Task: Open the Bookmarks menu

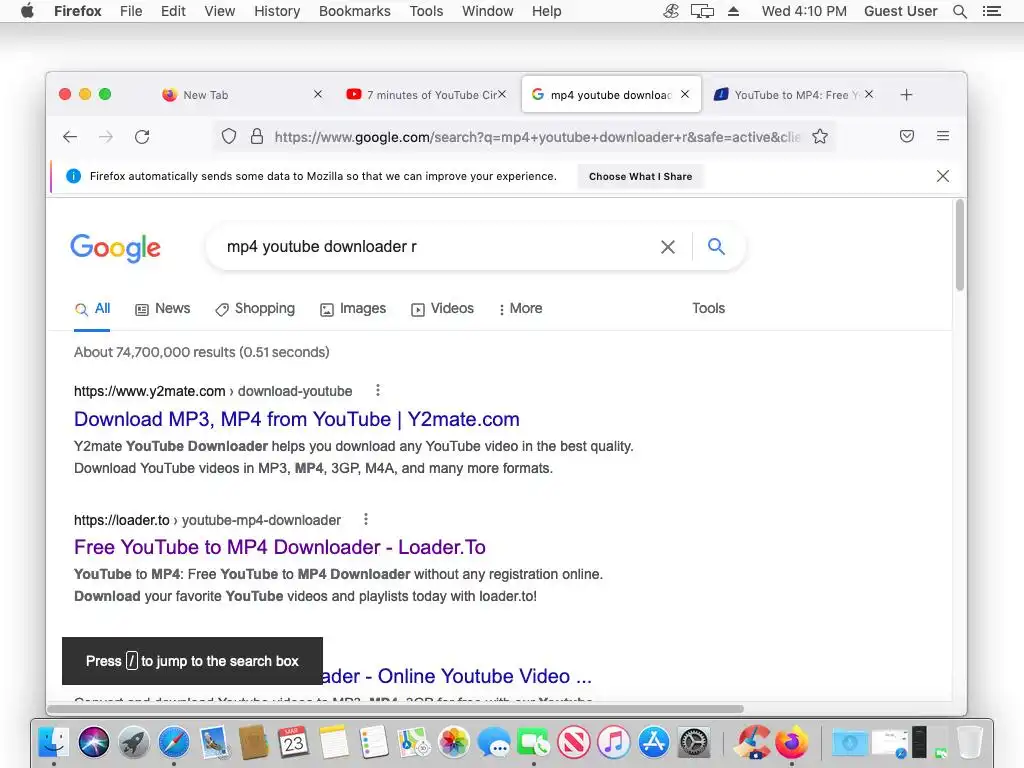Action: point(355,11)
